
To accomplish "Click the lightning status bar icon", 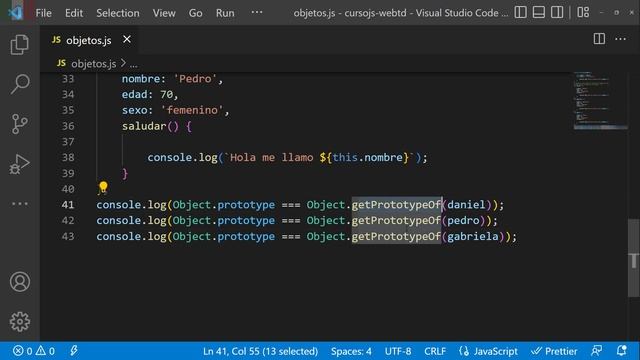I will pyautogui.click(x=74, y=351).
